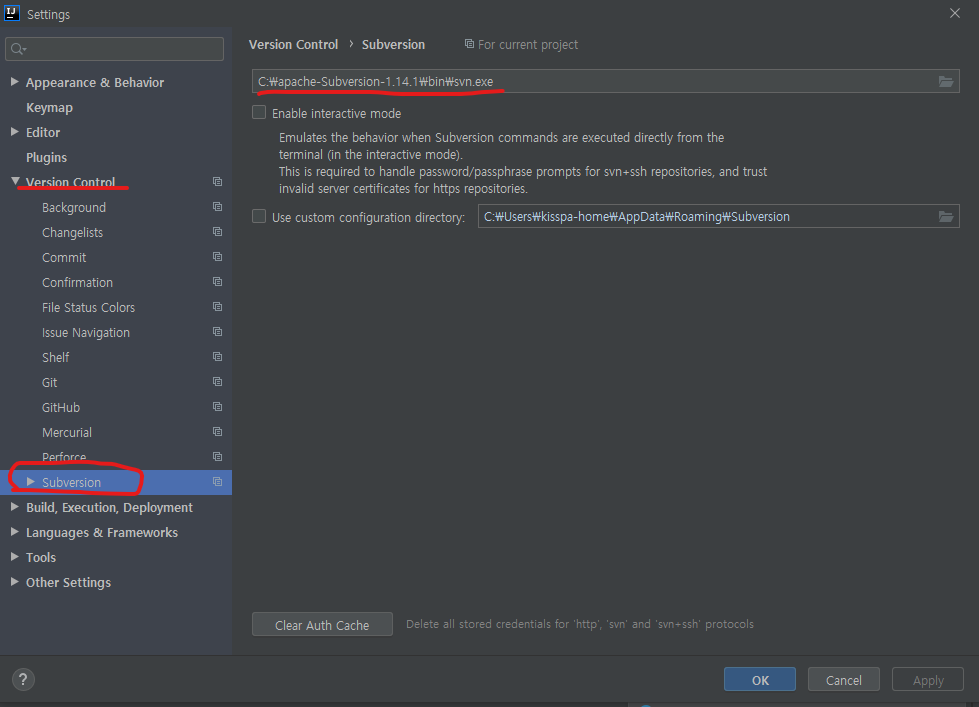Open File Status Colors settings
The height and width of the screenshot is (707, 979).
pos(88,307)
